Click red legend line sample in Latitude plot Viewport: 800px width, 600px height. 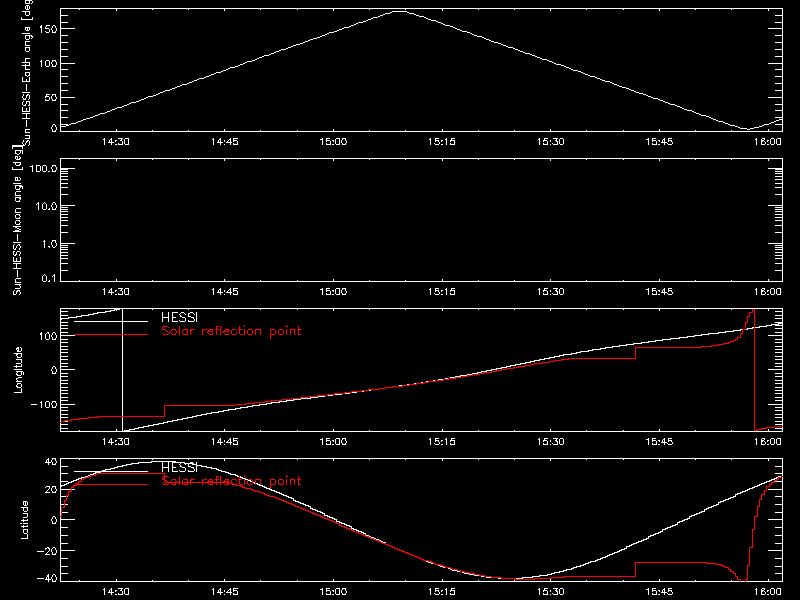click(111, 484)
